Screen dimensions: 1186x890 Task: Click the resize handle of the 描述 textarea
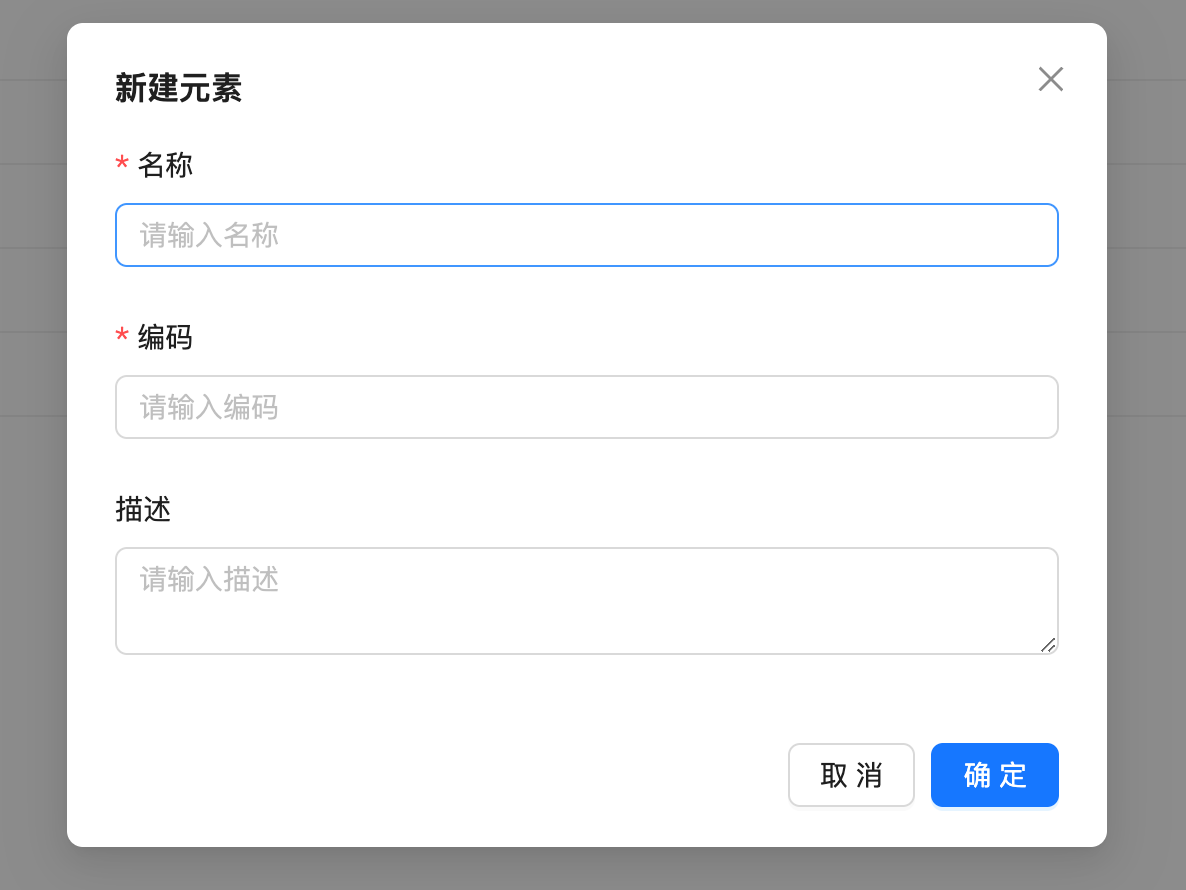[1049, 646]
